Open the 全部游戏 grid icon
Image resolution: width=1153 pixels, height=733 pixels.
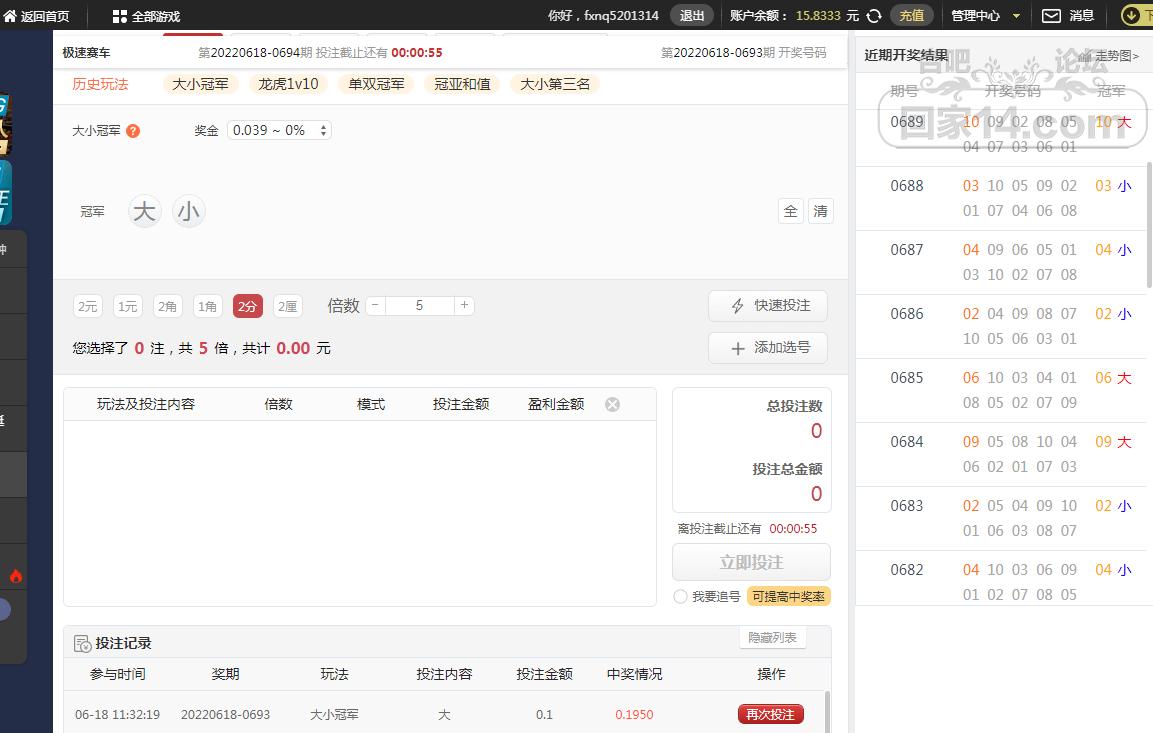click(120, 15)
